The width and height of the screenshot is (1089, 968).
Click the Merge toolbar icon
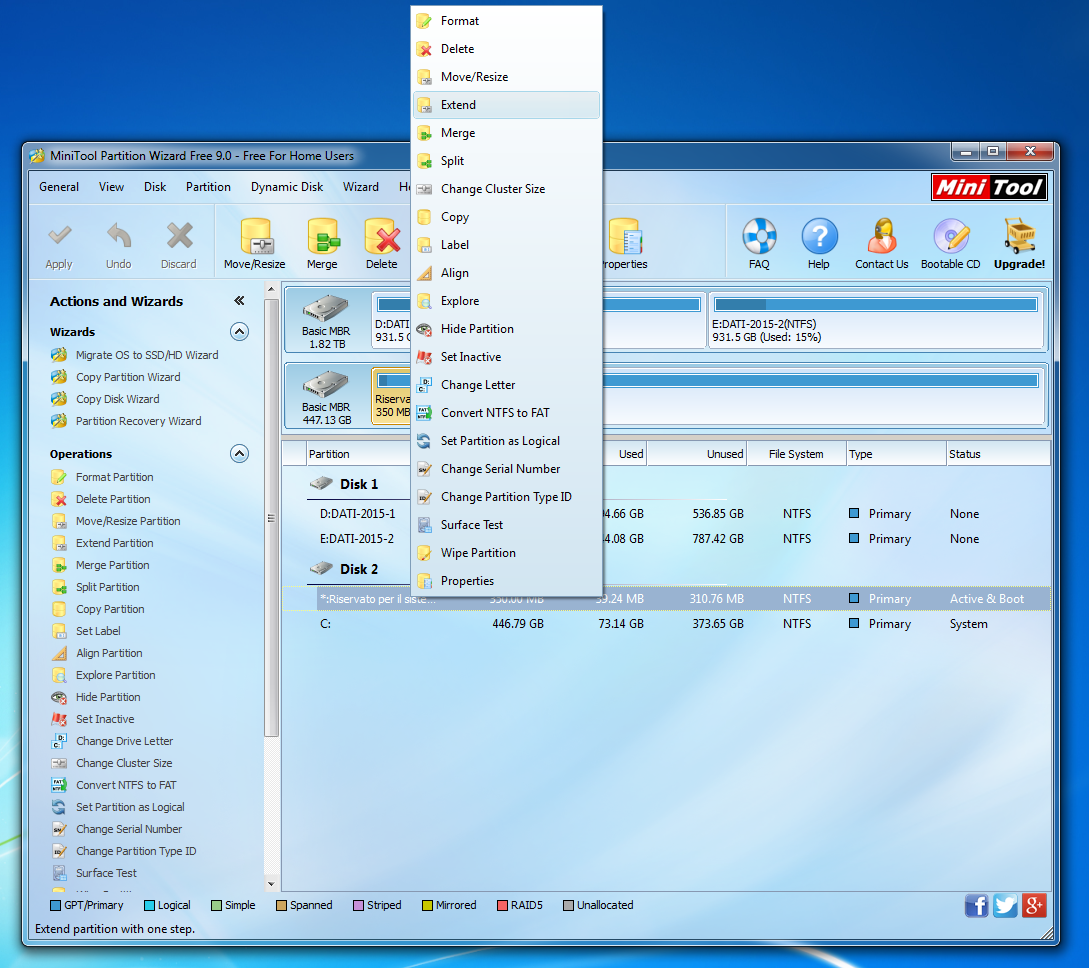[322, 236]
